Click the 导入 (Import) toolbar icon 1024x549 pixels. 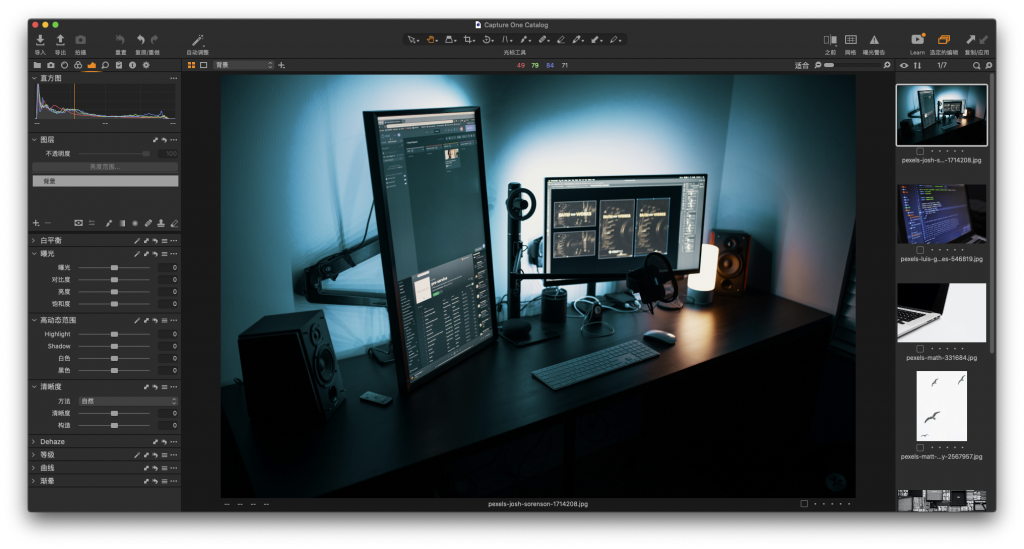(x=40, y=40)
